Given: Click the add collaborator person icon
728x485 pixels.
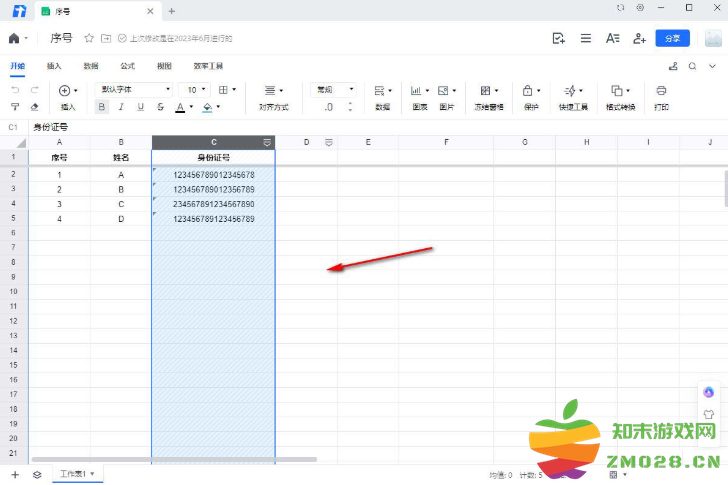Looking at the screenshot, I should click(639, 38).
